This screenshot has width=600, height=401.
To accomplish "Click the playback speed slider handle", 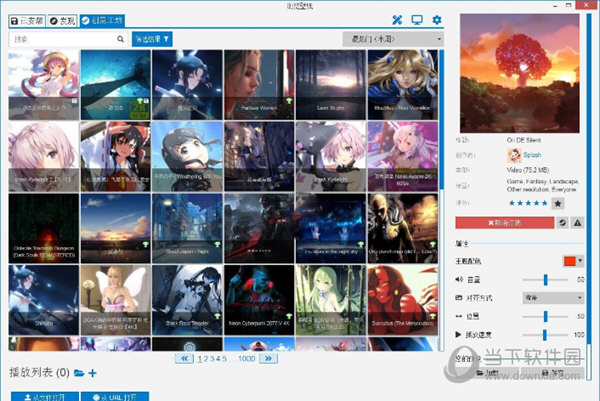I will (544, 335).
